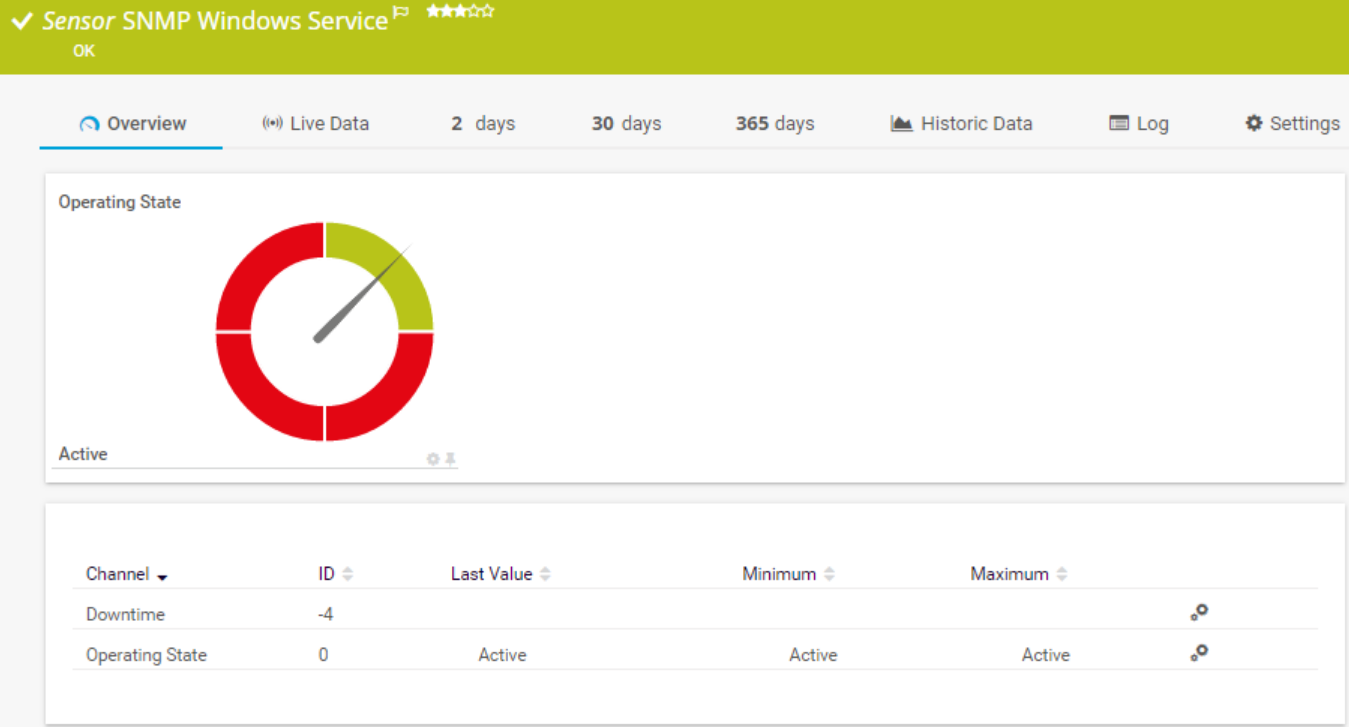The width and height of the screenshot is (1349, 727).
Task: Open Operating State channel settings gear icon
Action: (x=1199, y=653)
